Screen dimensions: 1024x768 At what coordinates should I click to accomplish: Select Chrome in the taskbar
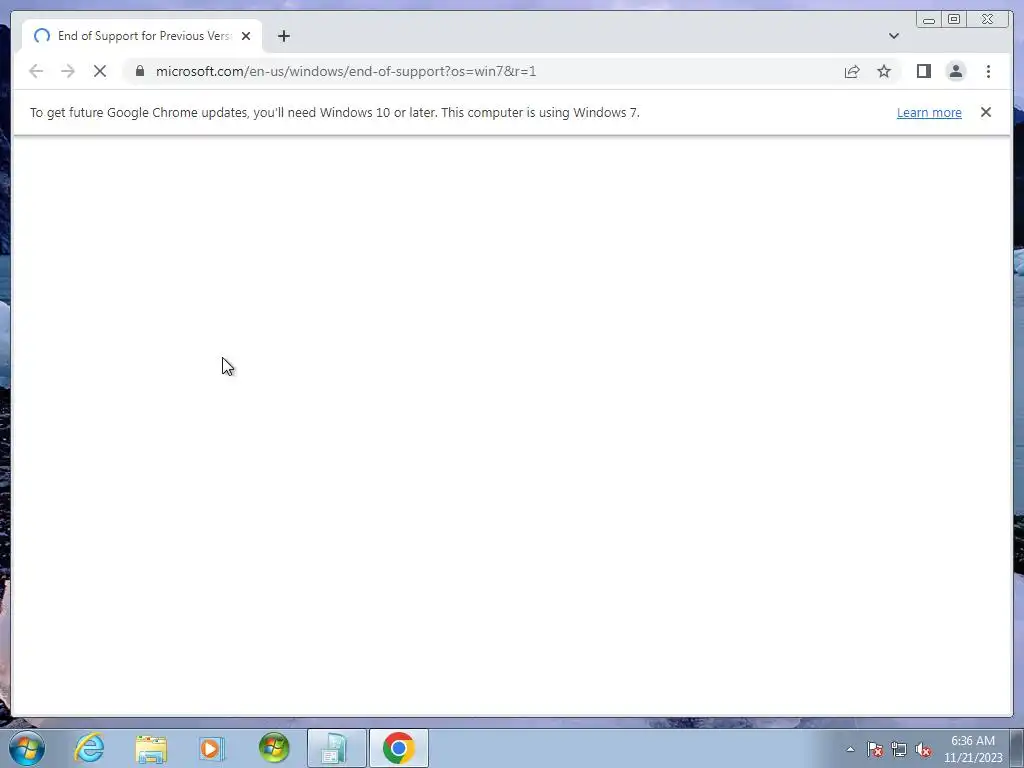[x=399, y=748]
